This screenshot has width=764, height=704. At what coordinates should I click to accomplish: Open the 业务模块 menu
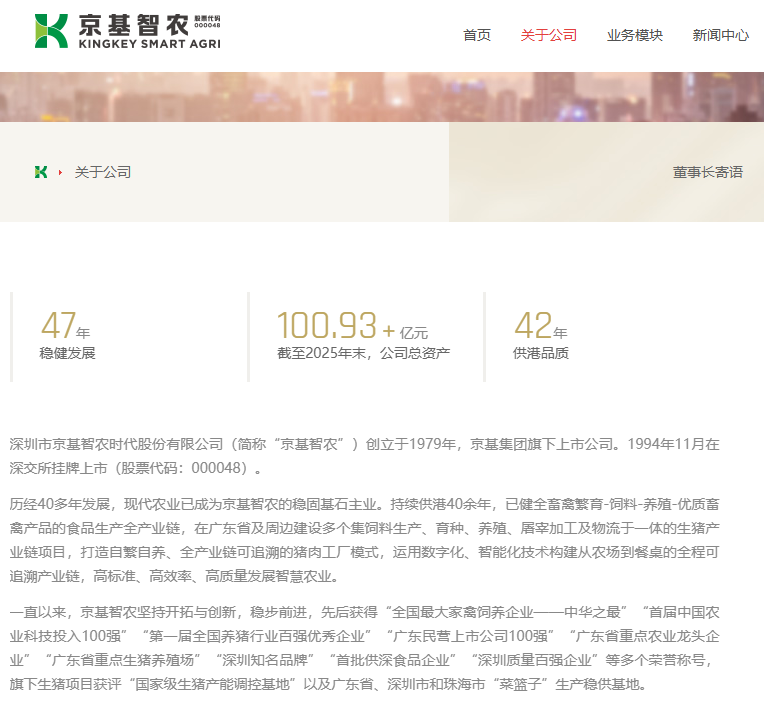[634, 35]
